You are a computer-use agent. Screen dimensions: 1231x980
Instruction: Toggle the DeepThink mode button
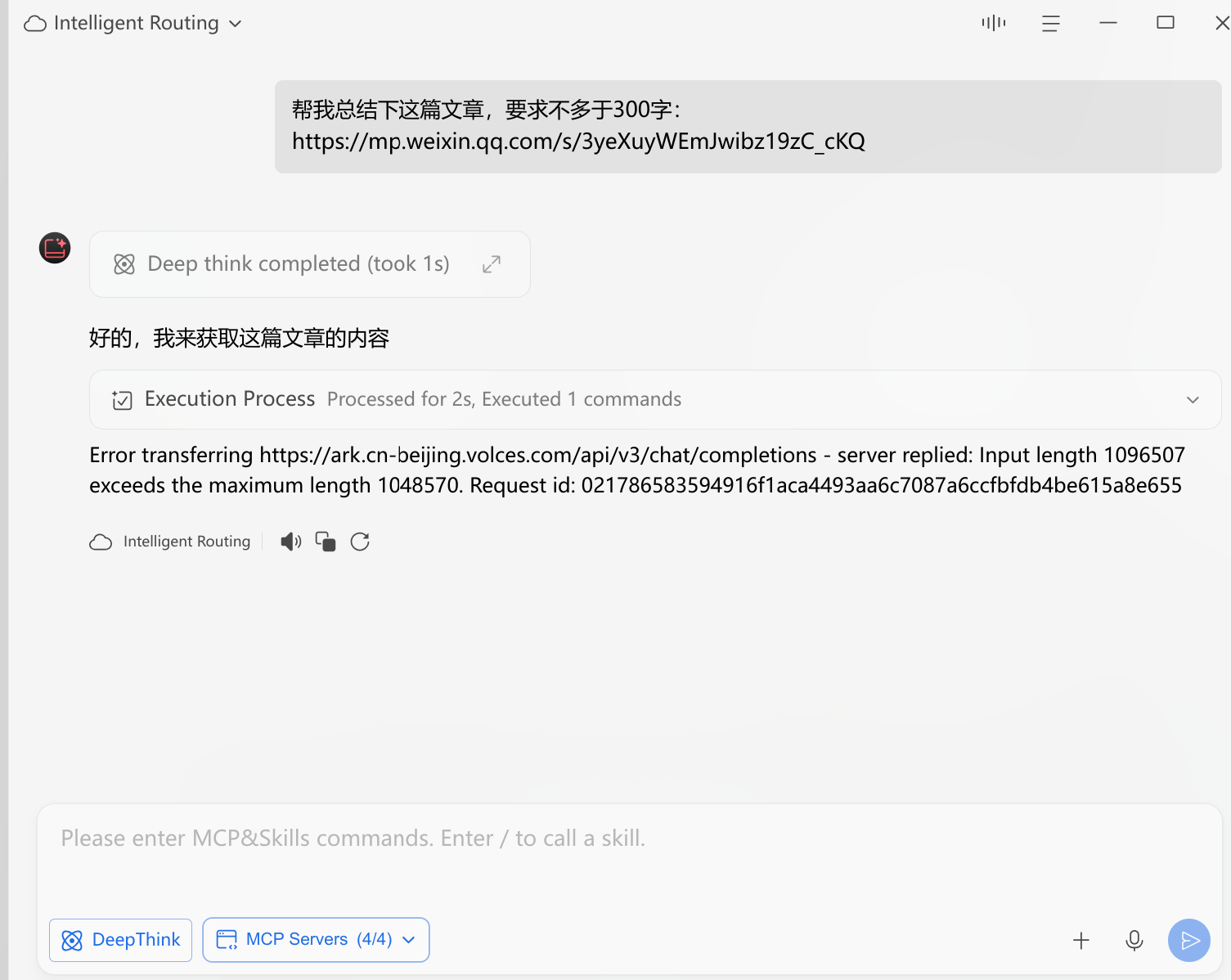121,940
